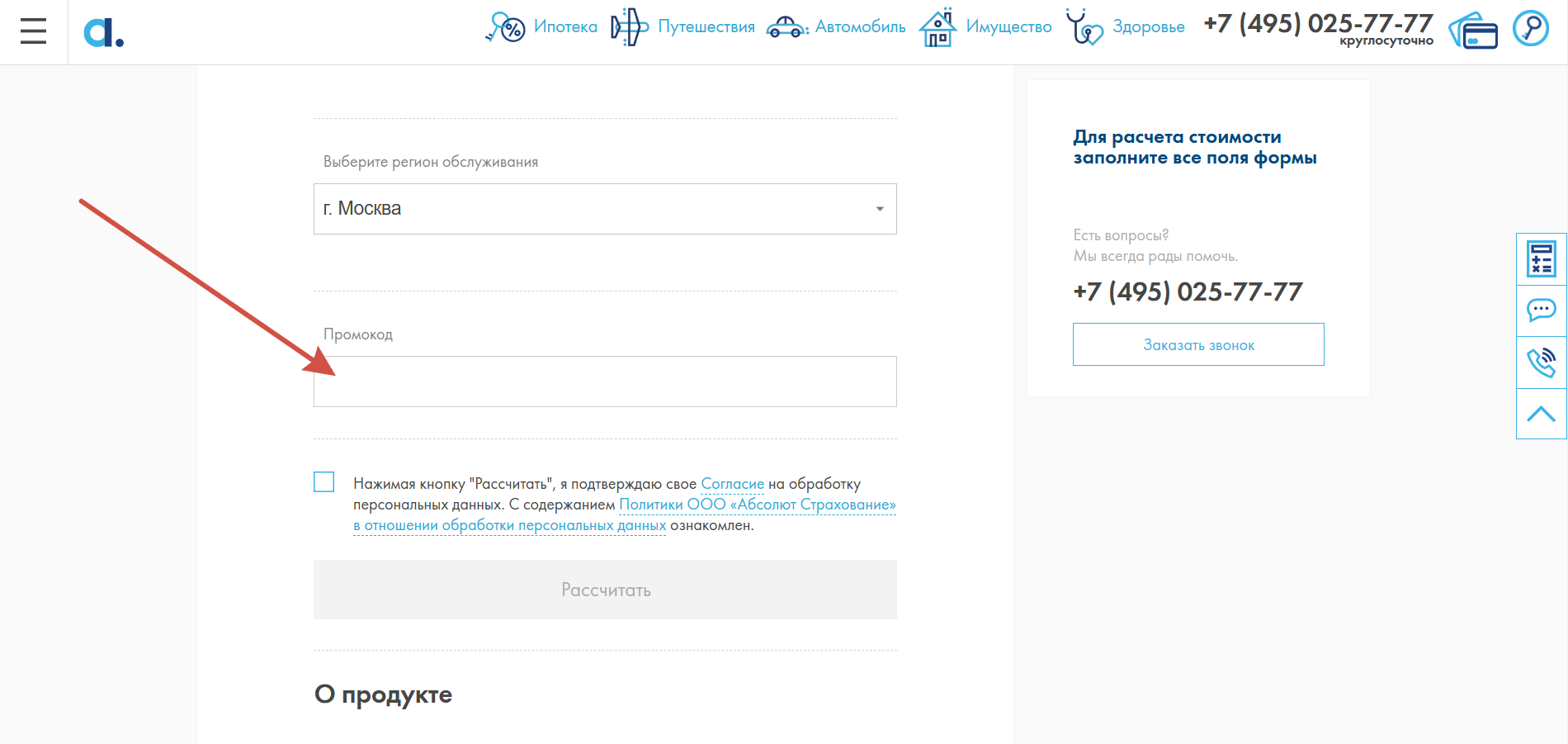Open the region dropdown showing г. Москва
Viewport: 1568px width, 744px height.
[x=605, y=209]
